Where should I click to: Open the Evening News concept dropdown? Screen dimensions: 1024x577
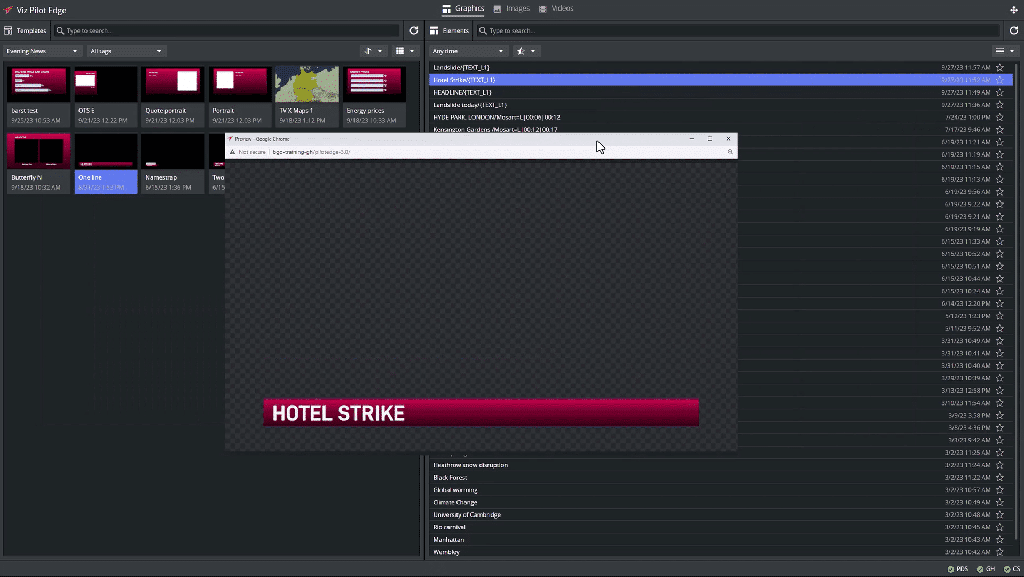42,51
